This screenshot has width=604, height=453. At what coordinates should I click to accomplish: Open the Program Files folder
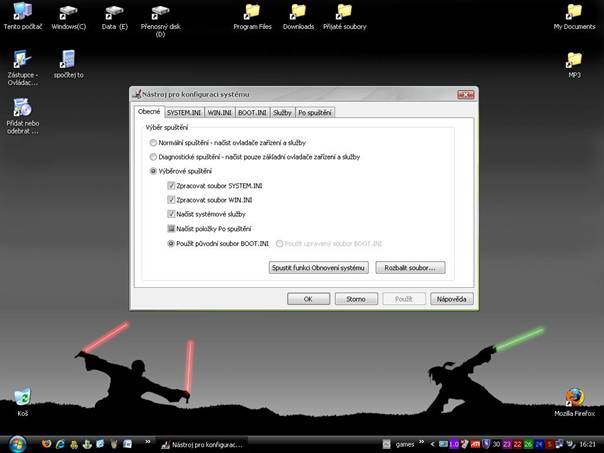pos(252,15)
